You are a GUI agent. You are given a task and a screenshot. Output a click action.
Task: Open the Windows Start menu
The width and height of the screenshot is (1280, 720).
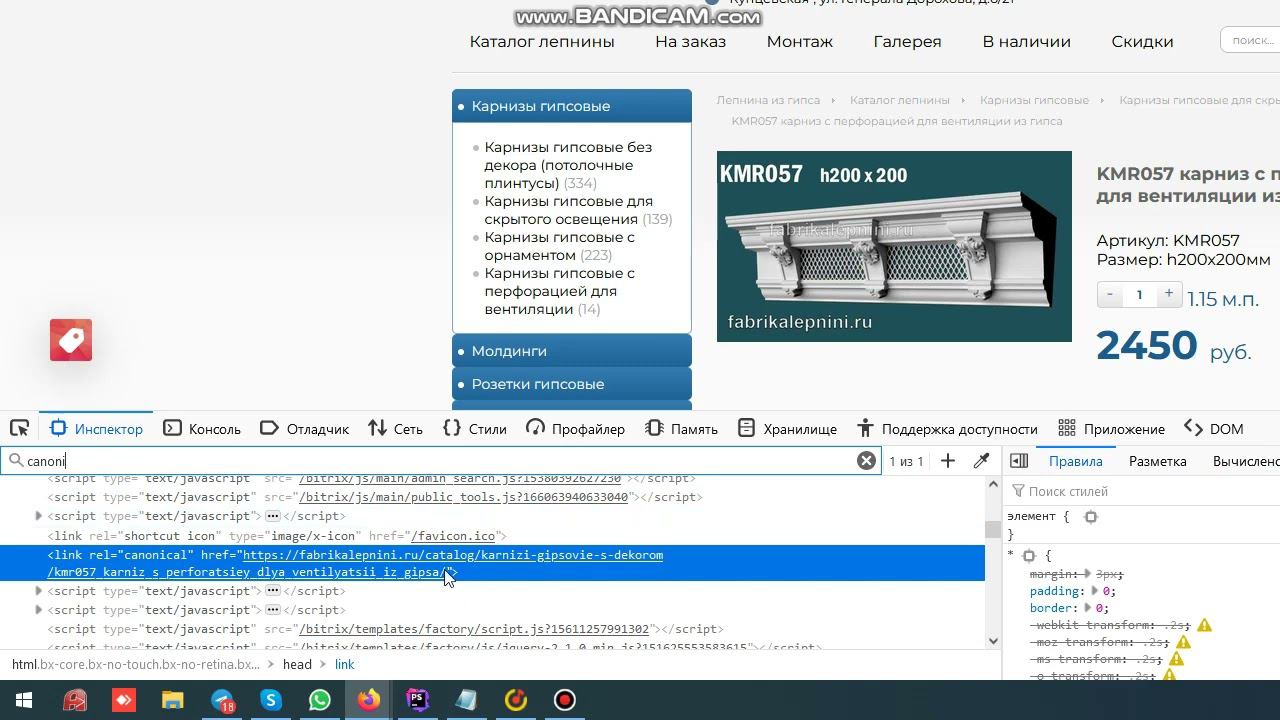click(24, 700)
